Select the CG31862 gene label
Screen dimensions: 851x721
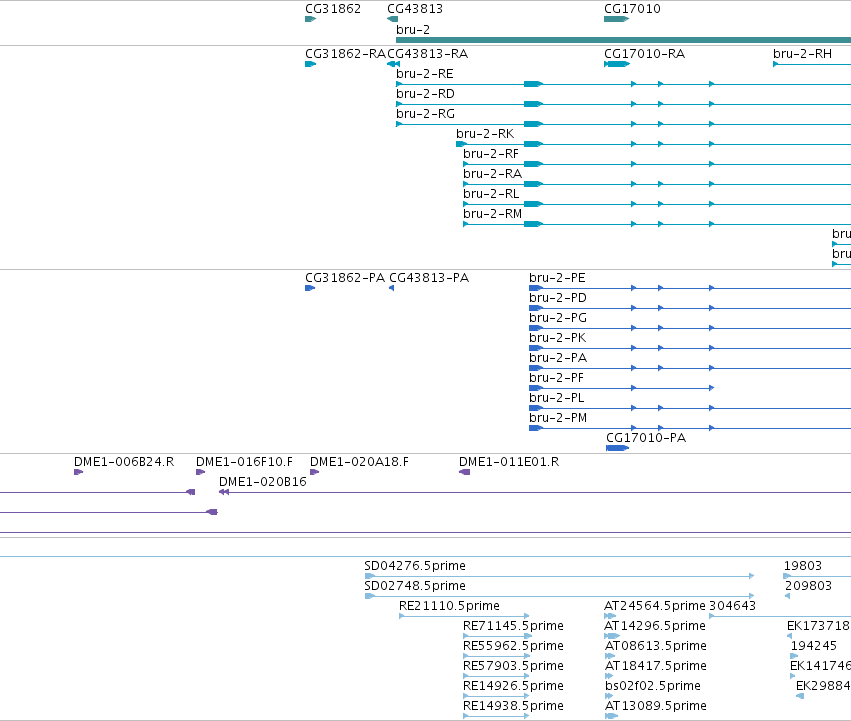click(333, 9)
